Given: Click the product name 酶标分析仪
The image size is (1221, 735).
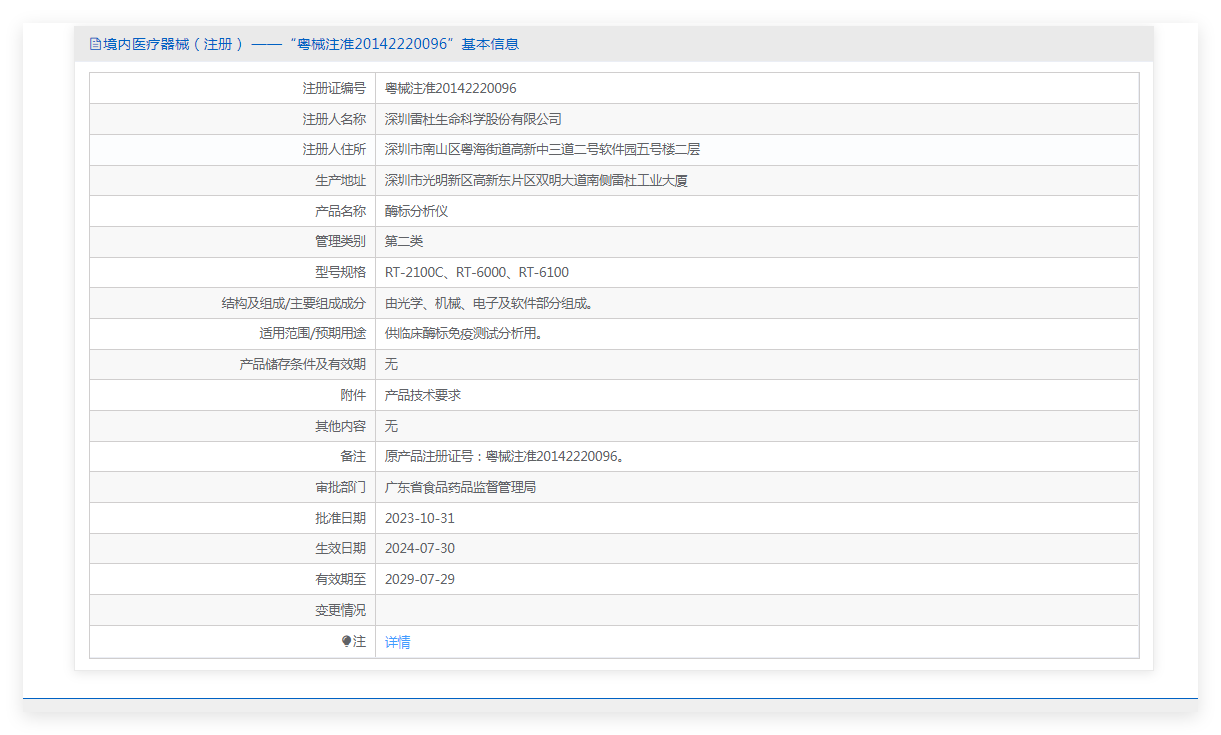Looking at the screenshot, I should point(417,211).
